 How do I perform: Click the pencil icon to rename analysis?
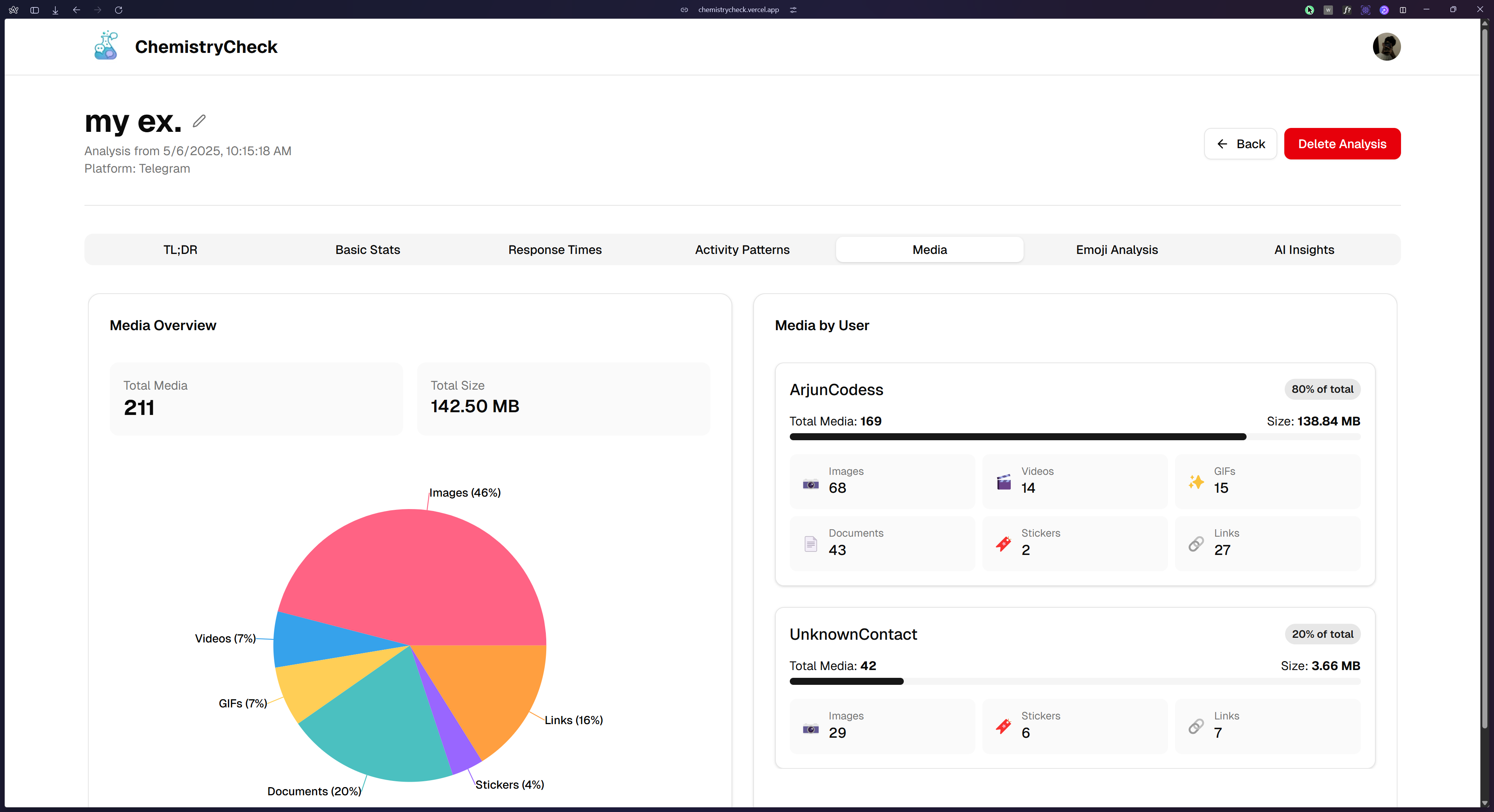(199, 121)
